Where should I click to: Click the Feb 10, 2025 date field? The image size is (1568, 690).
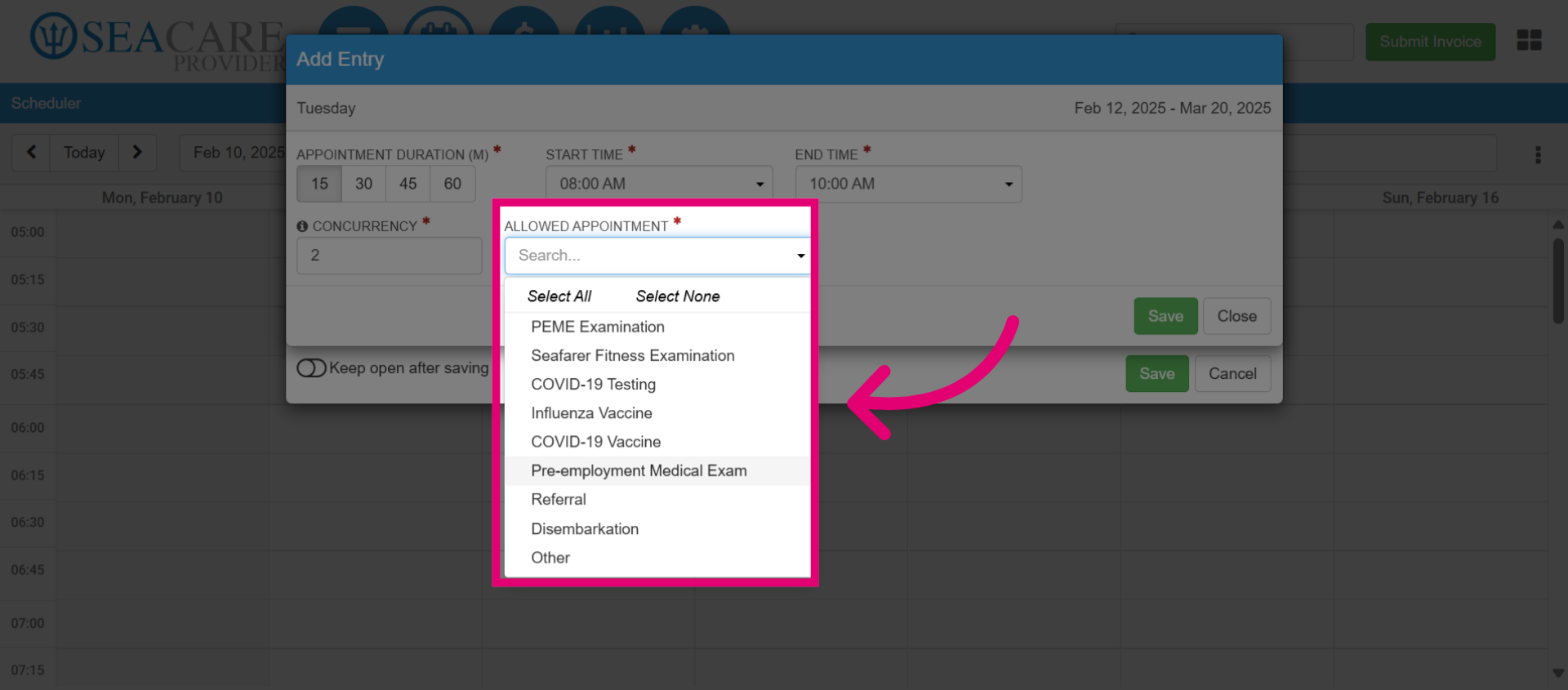pyautogui.click(x=233, y=153)
